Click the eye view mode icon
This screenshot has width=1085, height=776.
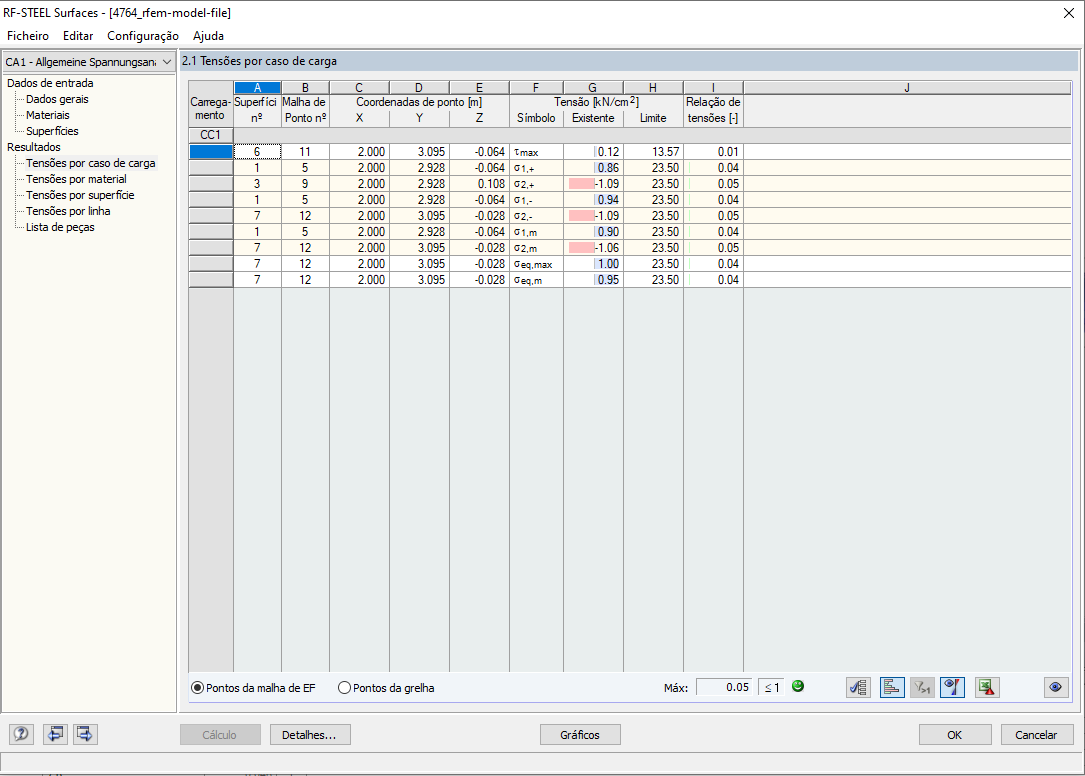click(1055, 687)
